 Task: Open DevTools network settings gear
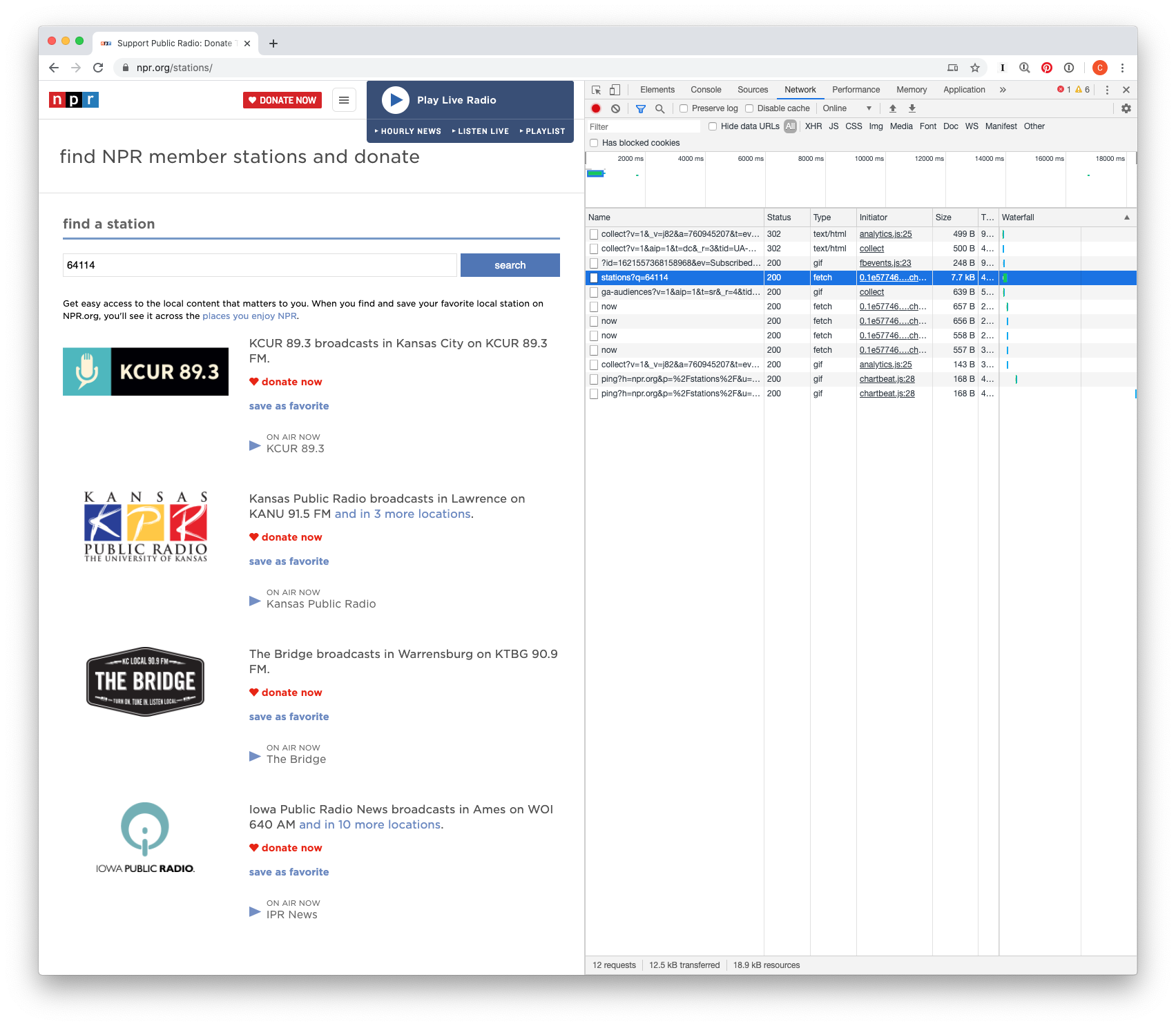(1126, 108)
